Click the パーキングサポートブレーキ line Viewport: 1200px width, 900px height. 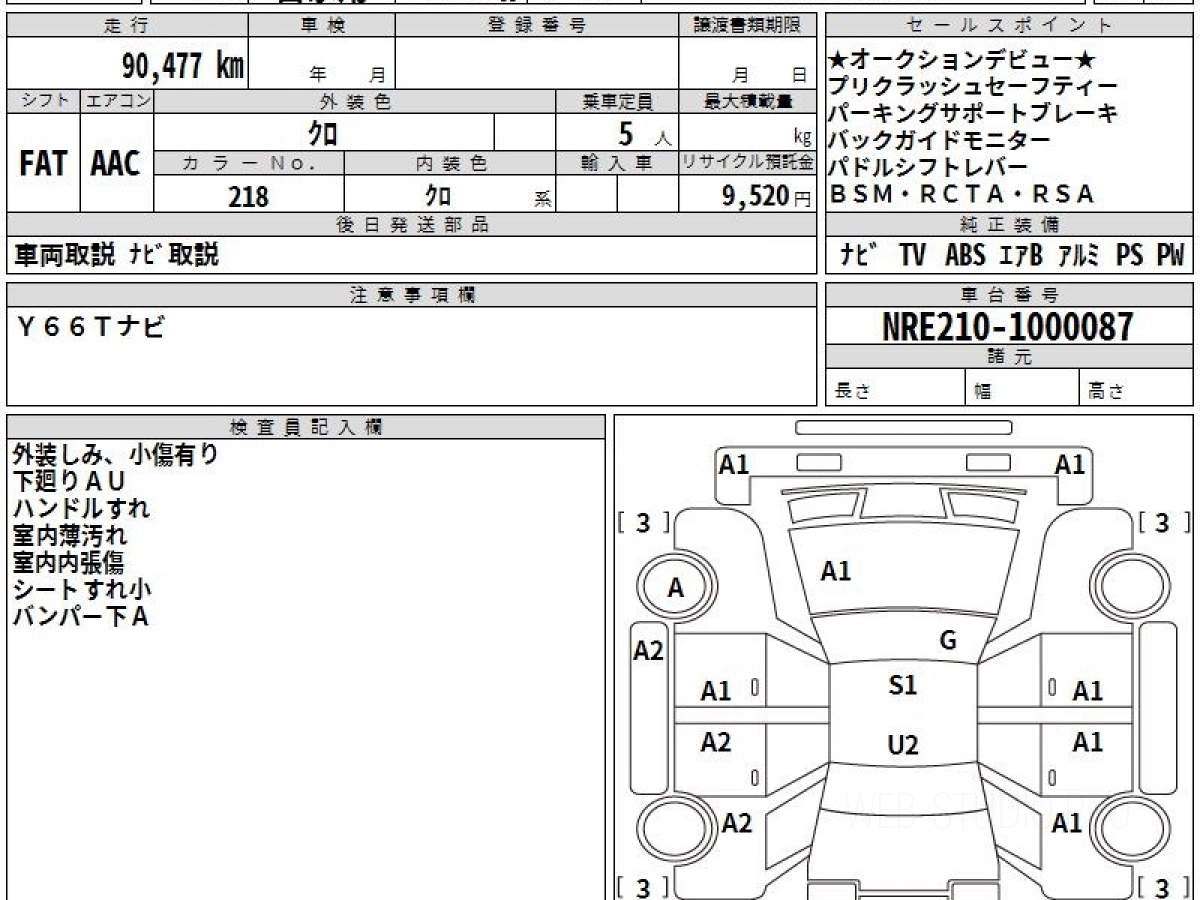[x=973, y=114]
